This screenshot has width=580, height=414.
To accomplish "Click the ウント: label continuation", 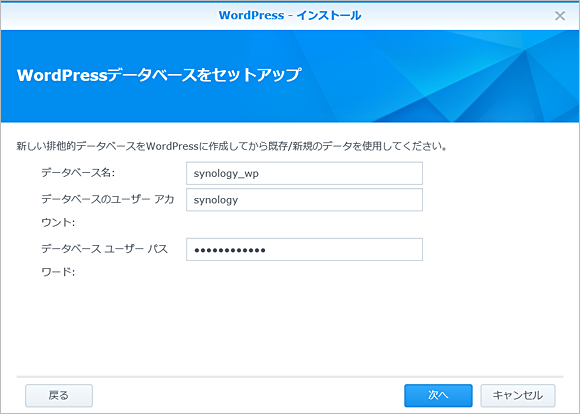I will 58,222.
